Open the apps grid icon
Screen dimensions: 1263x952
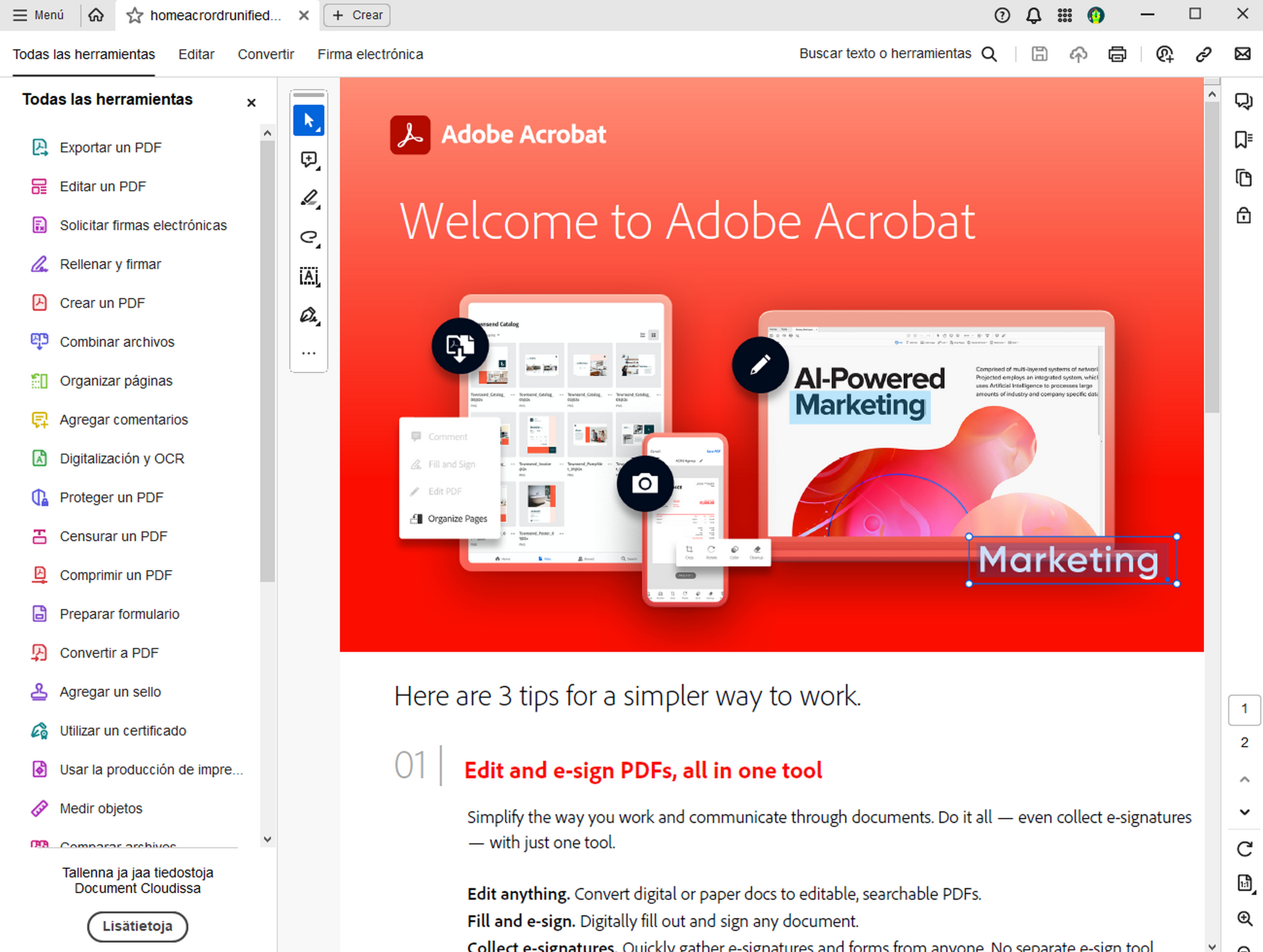pos(1064,15)
